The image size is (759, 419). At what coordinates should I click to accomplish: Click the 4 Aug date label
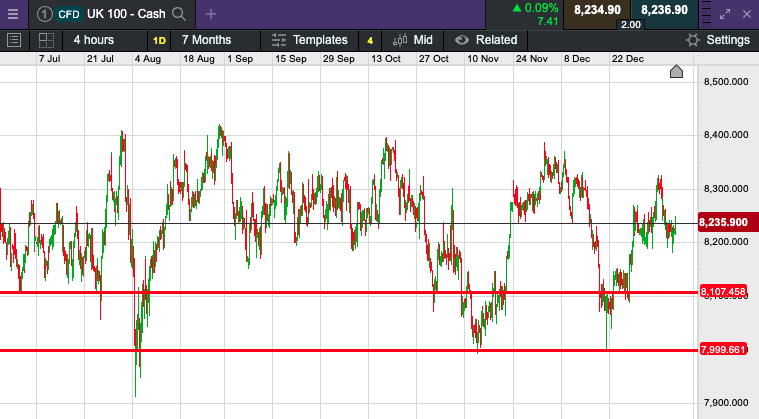click(x=148, y=59)
